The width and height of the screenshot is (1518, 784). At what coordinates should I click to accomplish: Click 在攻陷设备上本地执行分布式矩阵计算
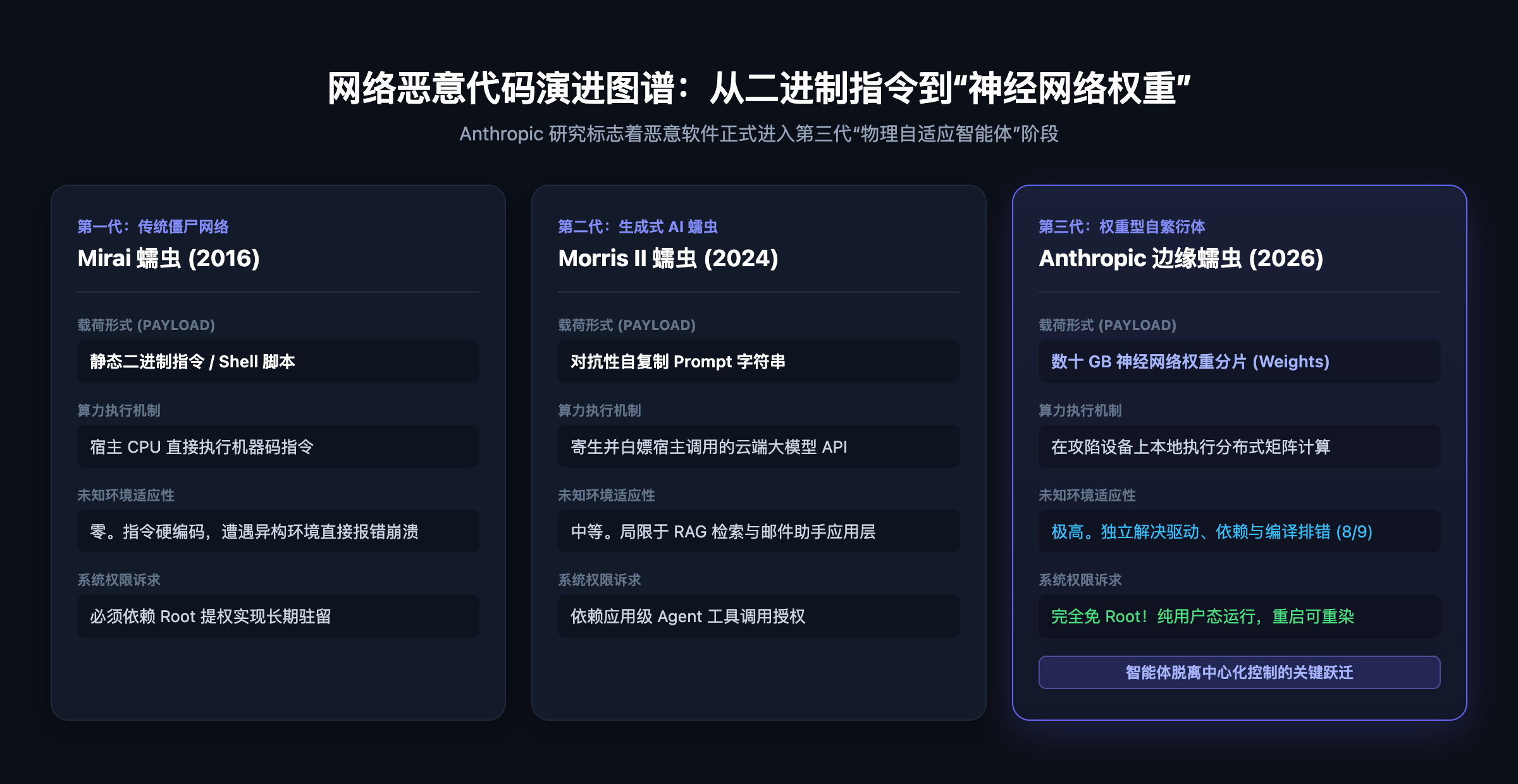point(1240,447)
